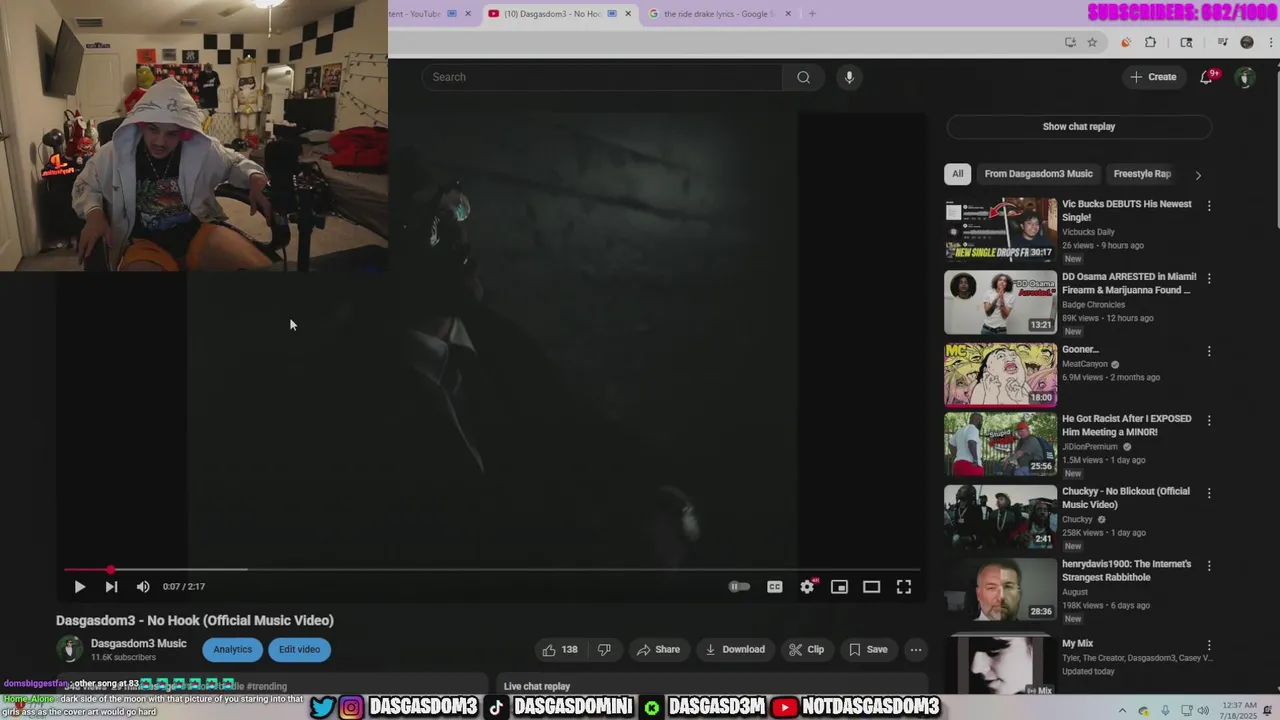
Task: Open the Gooner... video thumbnail
Action: (x=1000, y=375)
